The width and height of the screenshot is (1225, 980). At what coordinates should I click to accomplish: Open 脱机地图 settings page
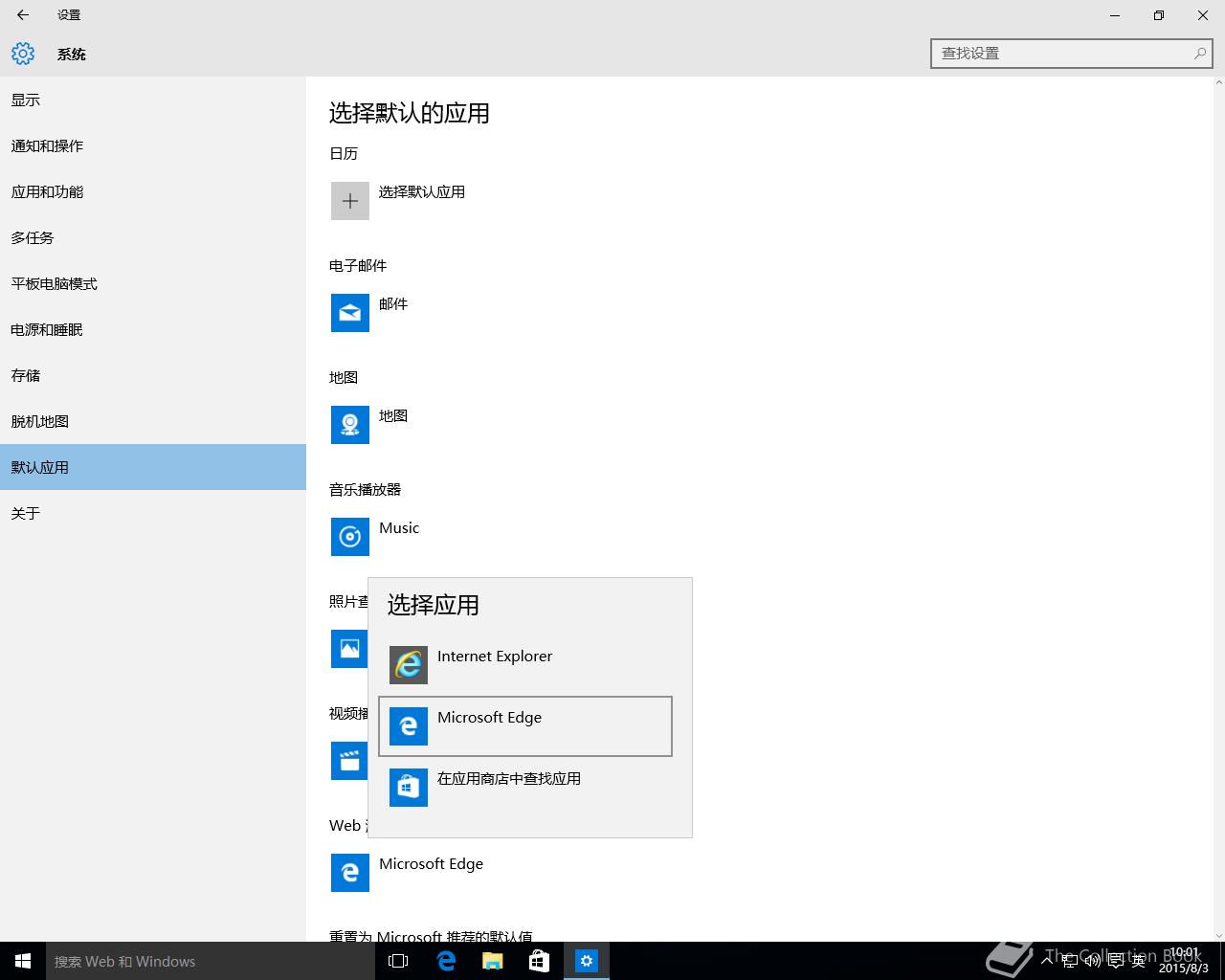(153, 421)
